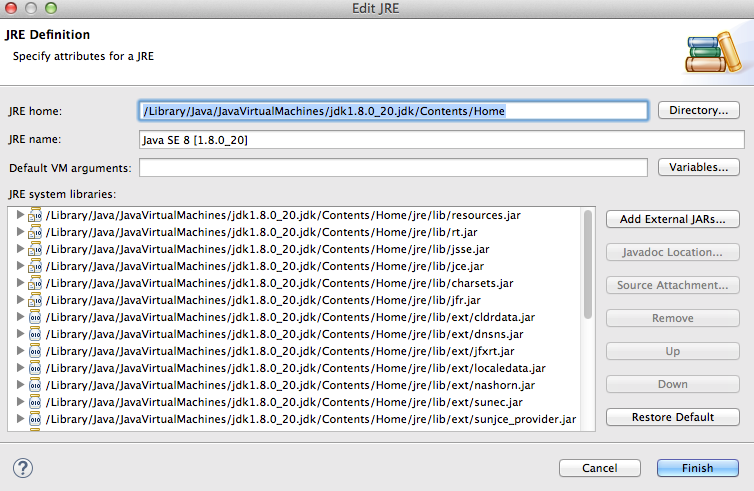Viewport: 754px width, 491px height.
Task: Click Restore Default button
Action: (672, 417)
